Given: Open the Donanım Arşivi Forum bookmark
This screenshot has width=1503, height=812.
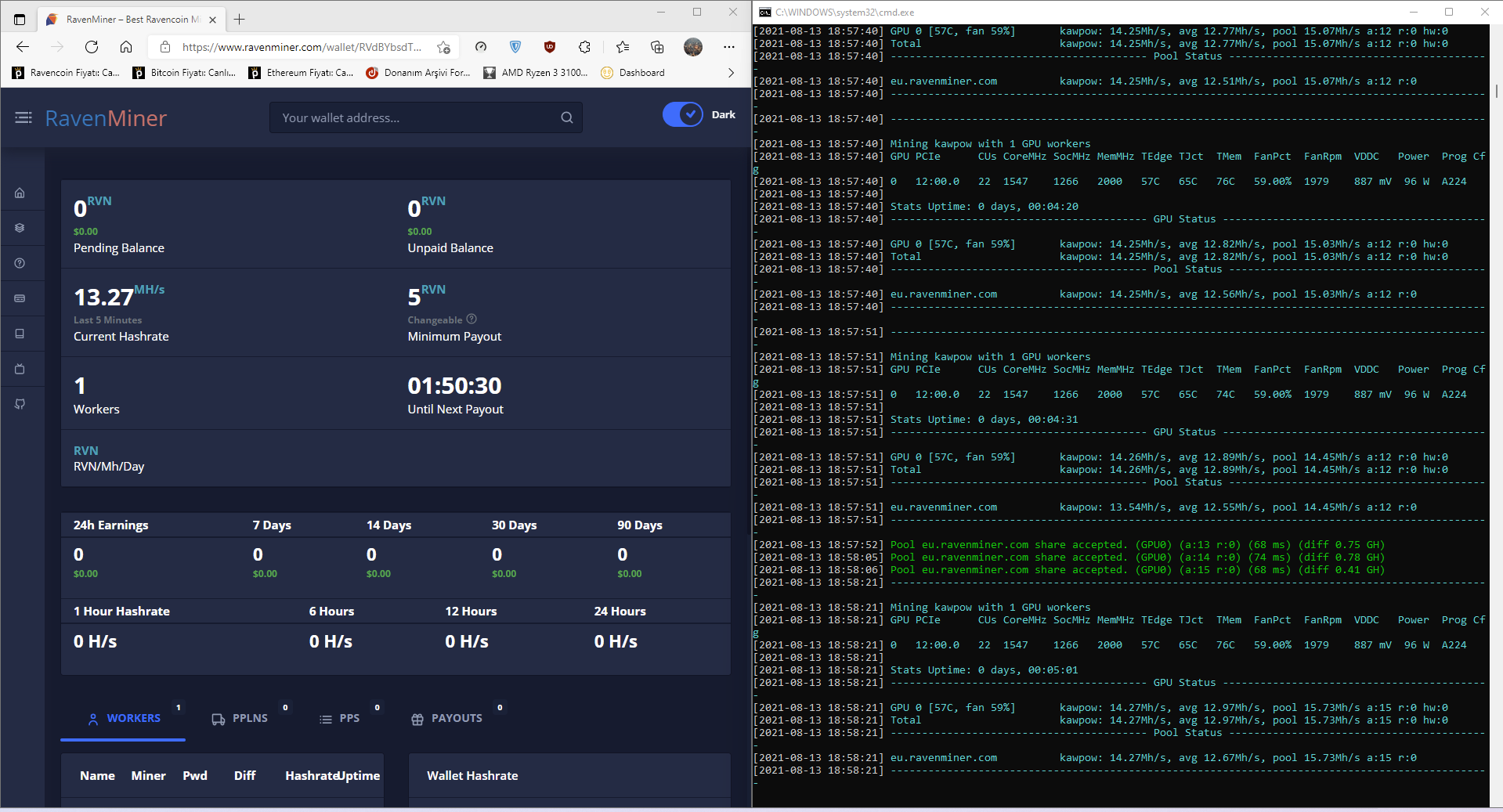Looking at the screenshot, I should click(418, 73).
